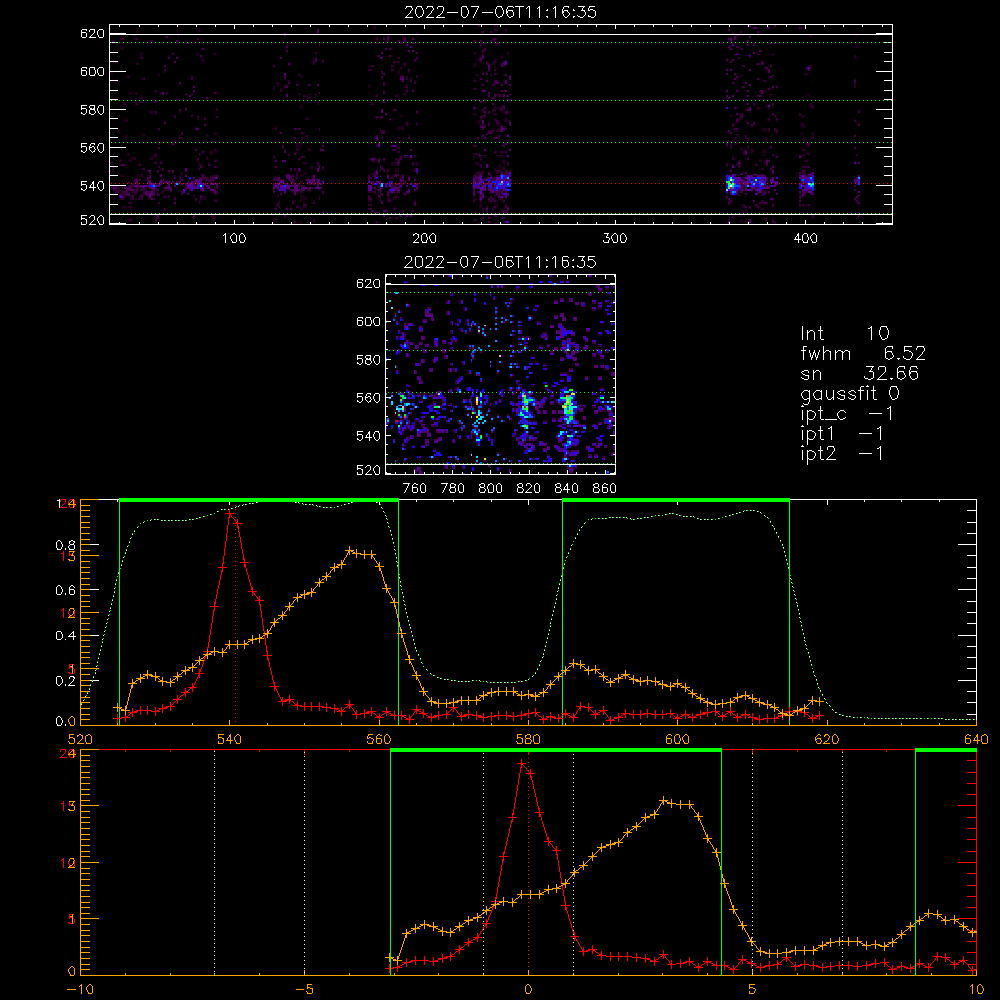Select the 'ipt2 -1' text line
Screen dimensions: 1000x1000
tap(842, 453)
